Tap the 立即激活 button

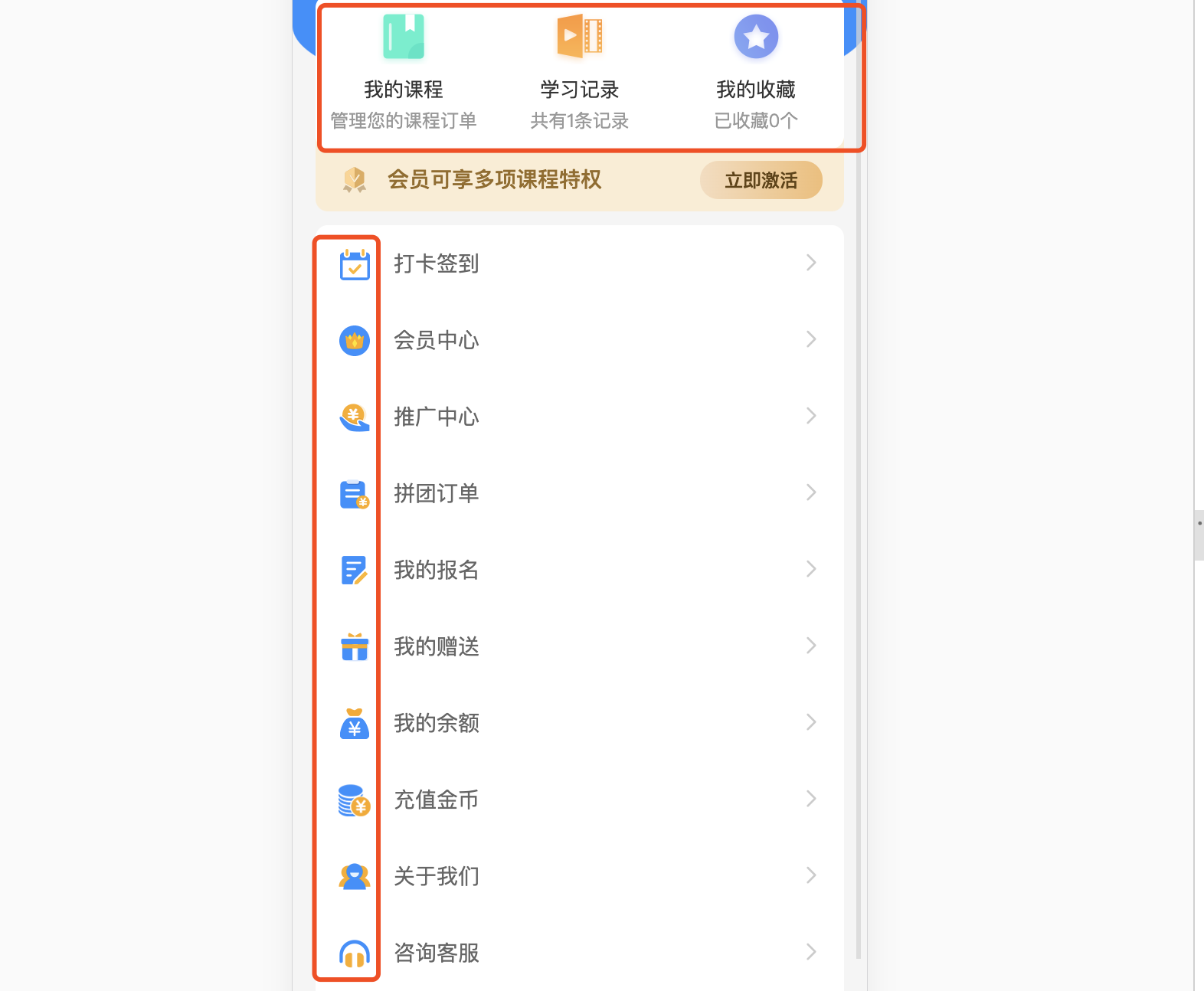click(761, 180)
